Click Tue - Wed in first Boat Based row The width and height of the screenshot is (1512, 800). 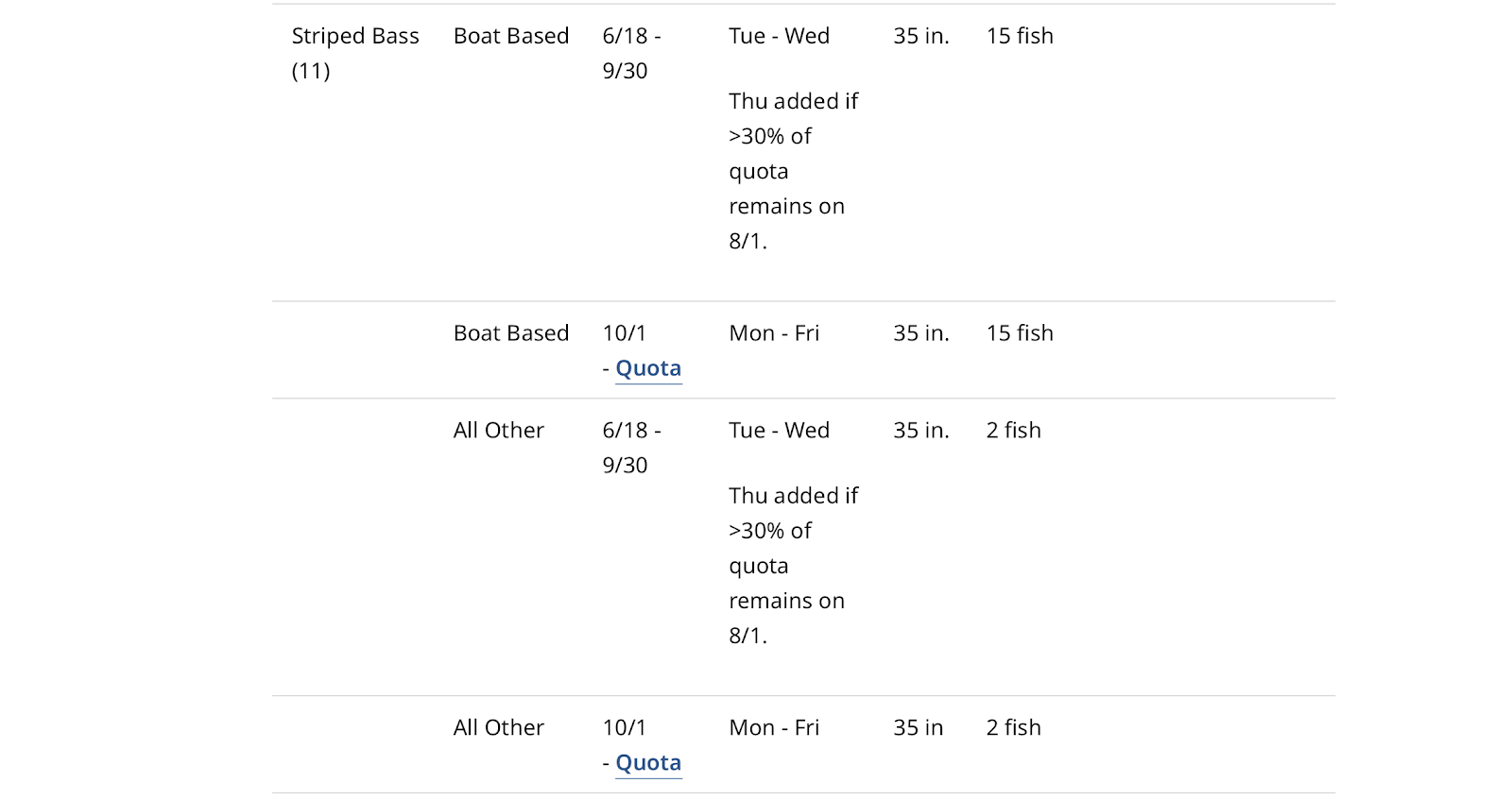(780, 36)
